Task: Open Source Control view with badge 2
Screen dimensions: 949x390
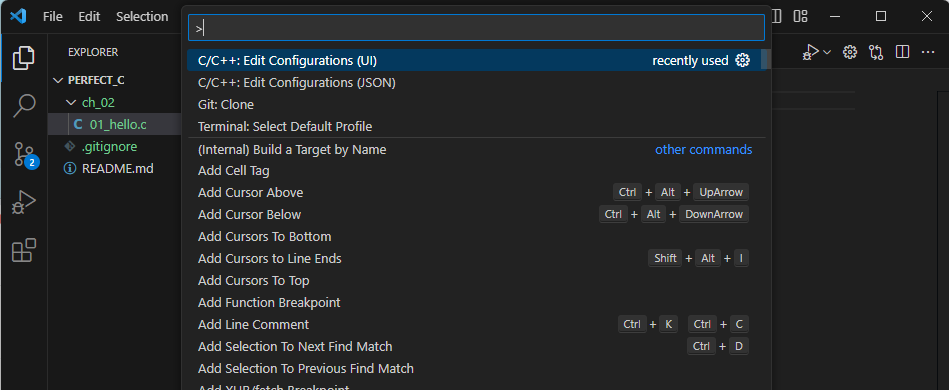Action: 25,155
